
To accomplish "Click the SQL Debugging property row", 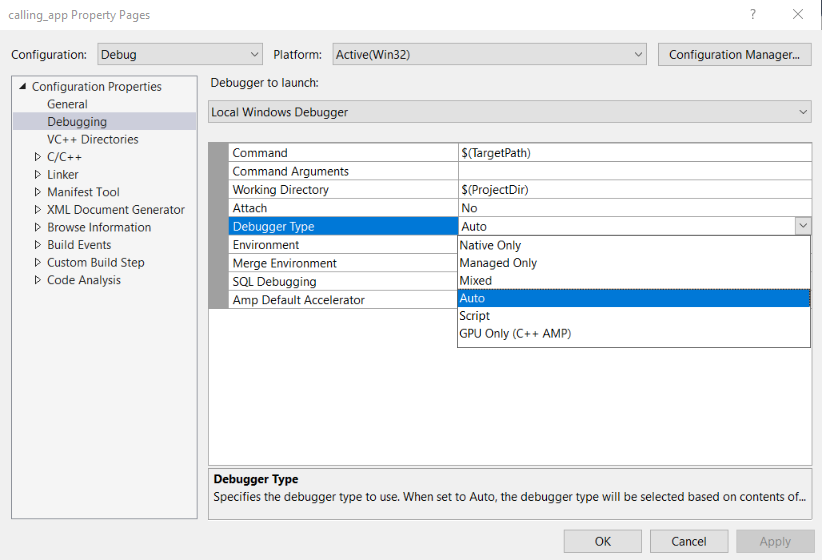I will (x=343, y=282).
